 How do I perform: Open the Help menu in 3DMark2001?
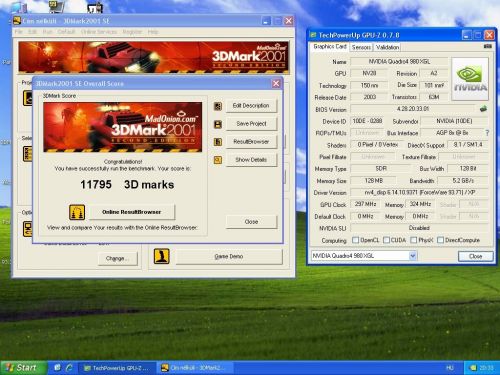click(153, 32)
